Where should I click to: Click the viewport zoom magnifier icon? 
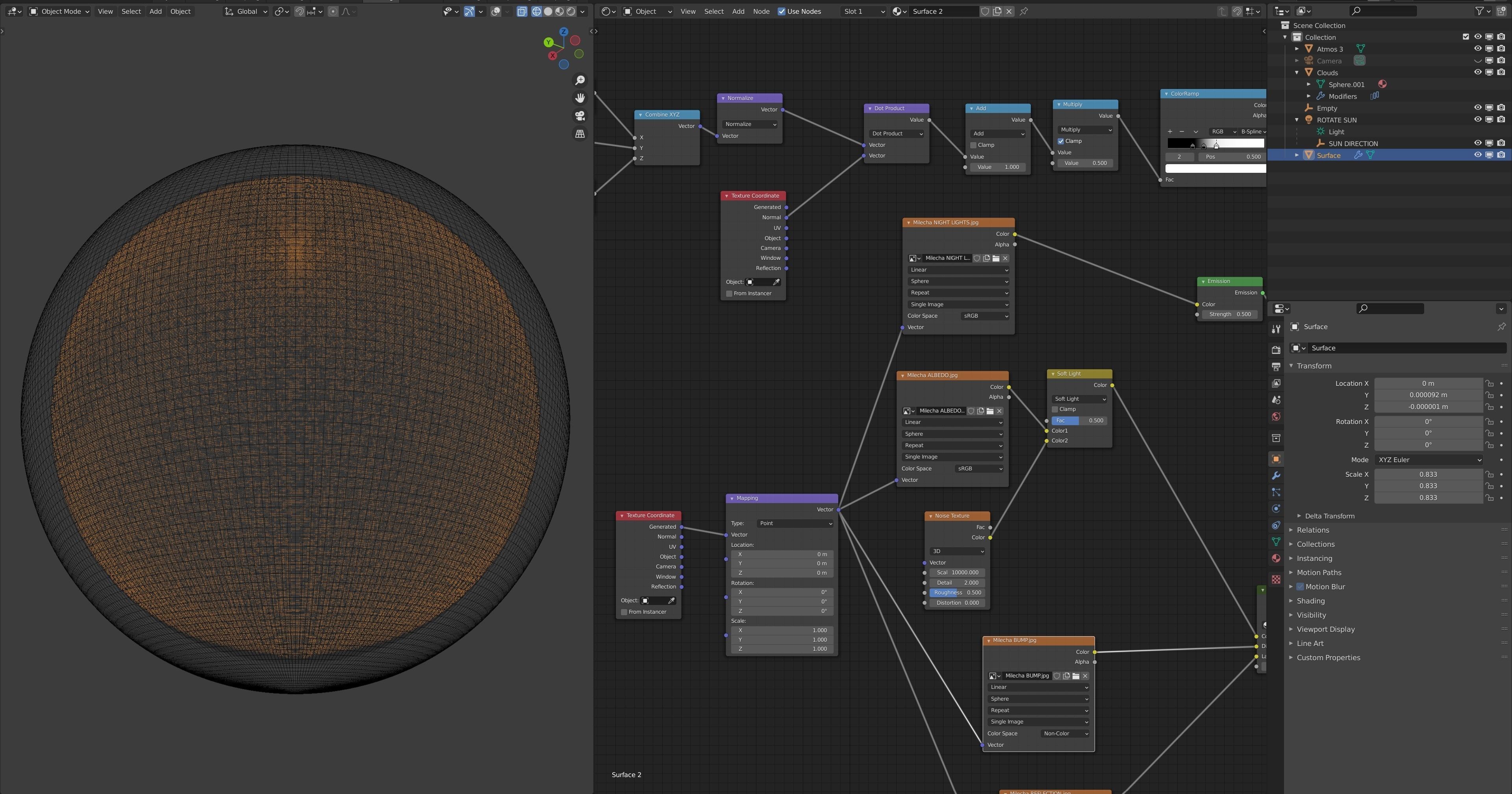point(580,80)
